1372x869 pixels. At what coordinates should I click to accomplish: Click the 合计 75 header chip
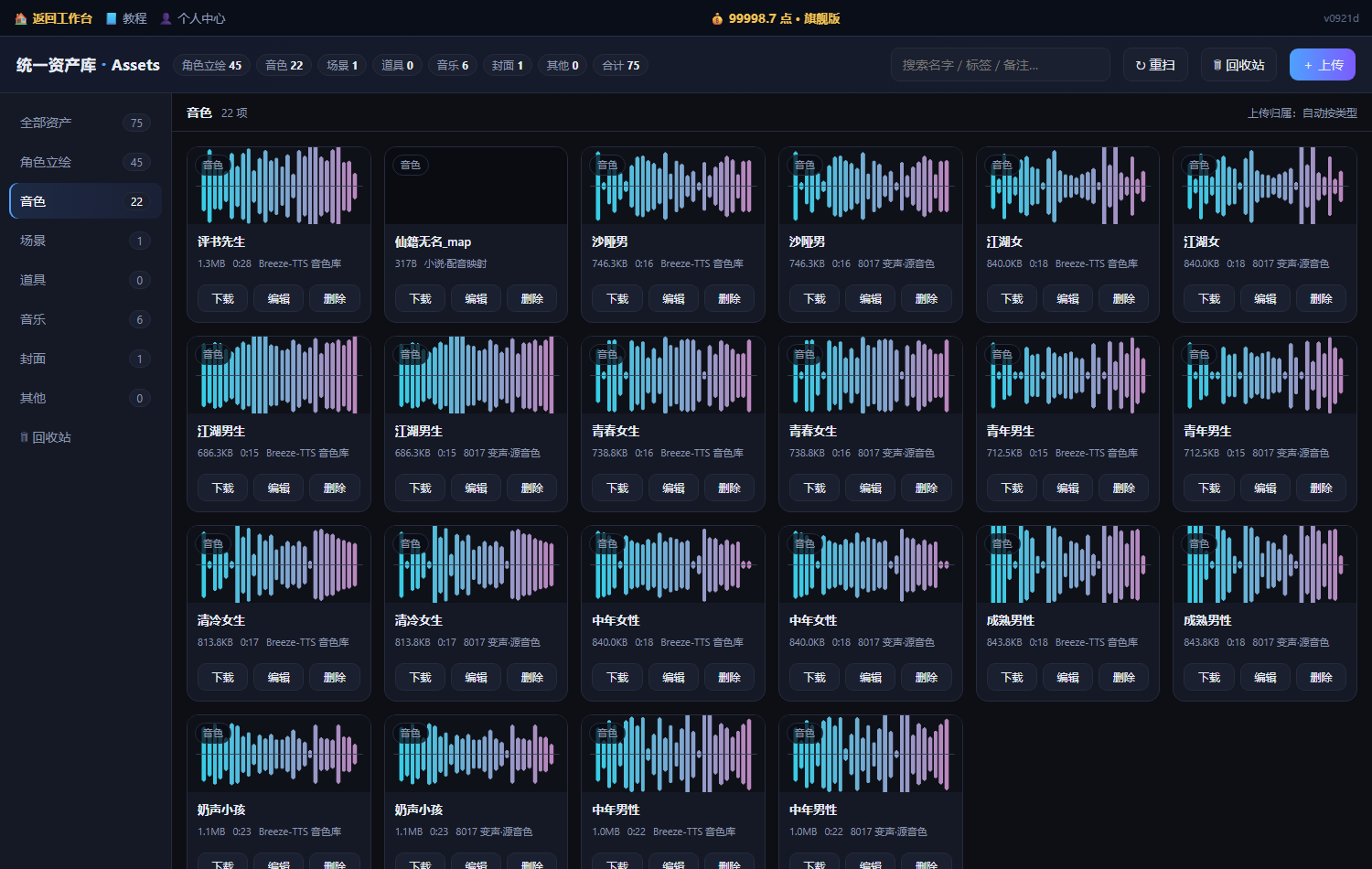coord(621,65)
